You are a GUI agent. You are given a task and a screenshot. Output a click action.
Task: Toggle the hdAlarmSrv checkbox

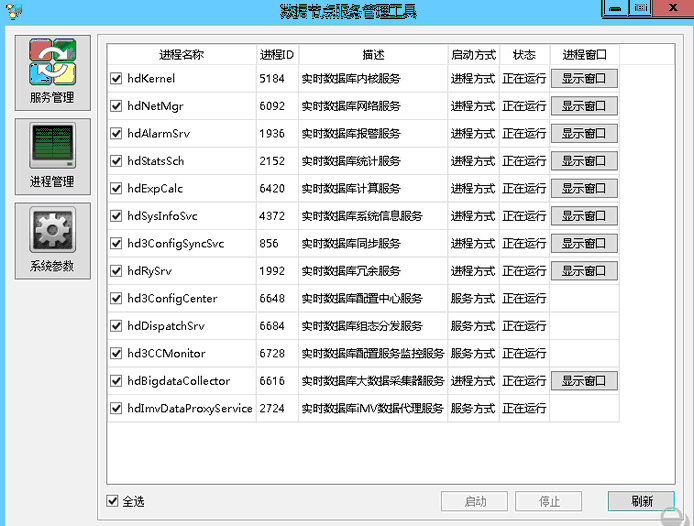pos(116,133)
